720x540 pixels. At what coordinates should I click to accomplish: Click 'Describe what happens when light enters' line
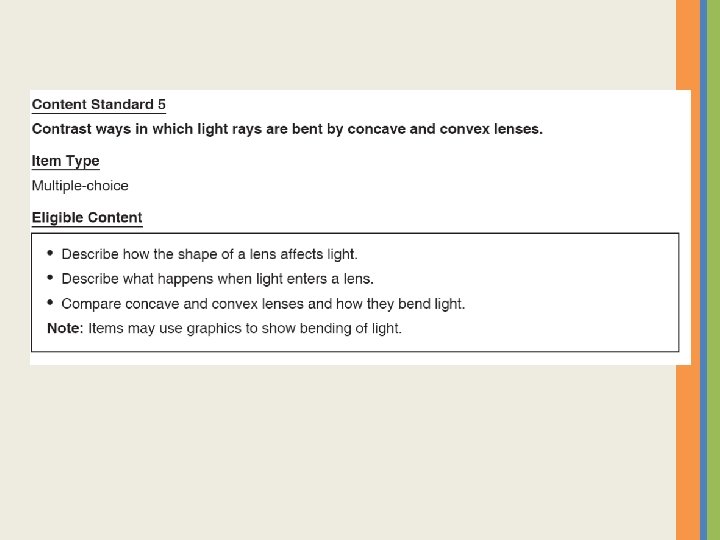[217, 279]
